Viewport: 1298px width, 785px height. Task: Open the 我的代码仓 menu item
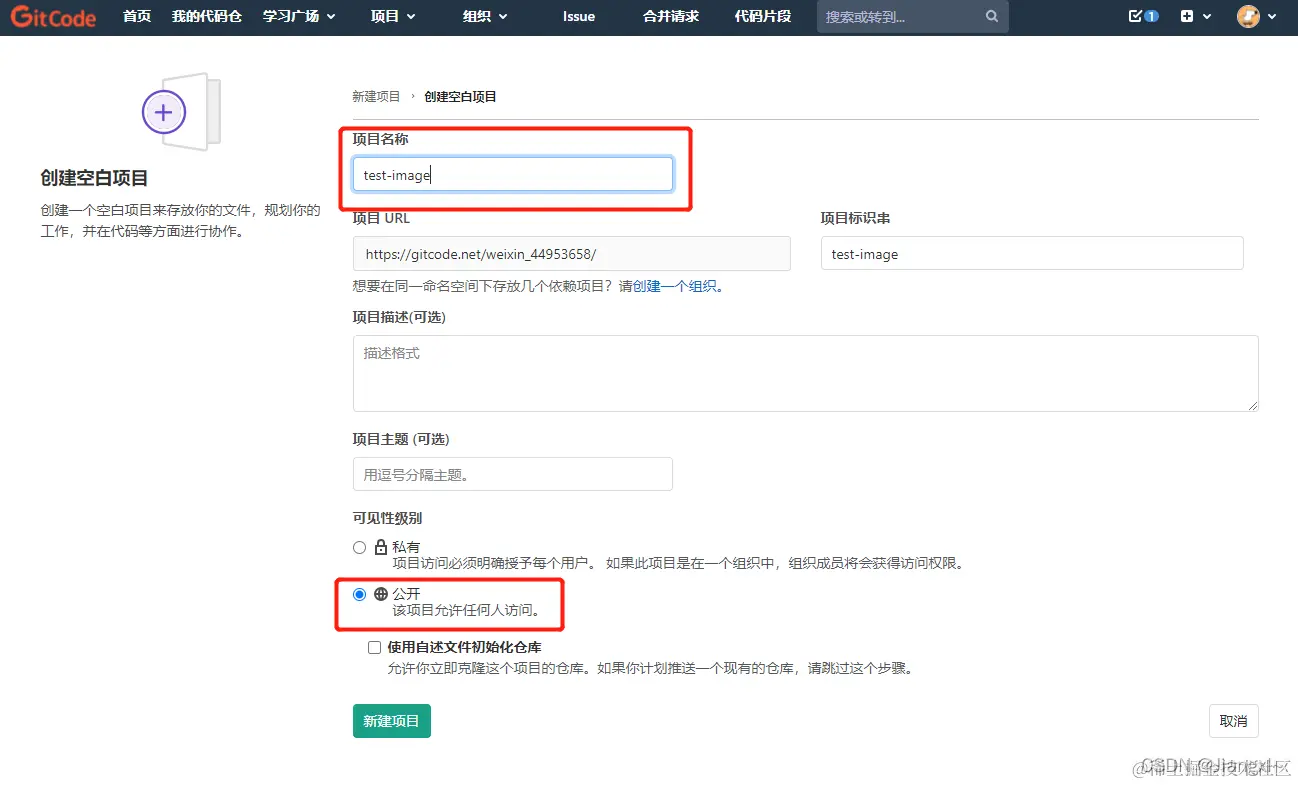tap(207, 16)
